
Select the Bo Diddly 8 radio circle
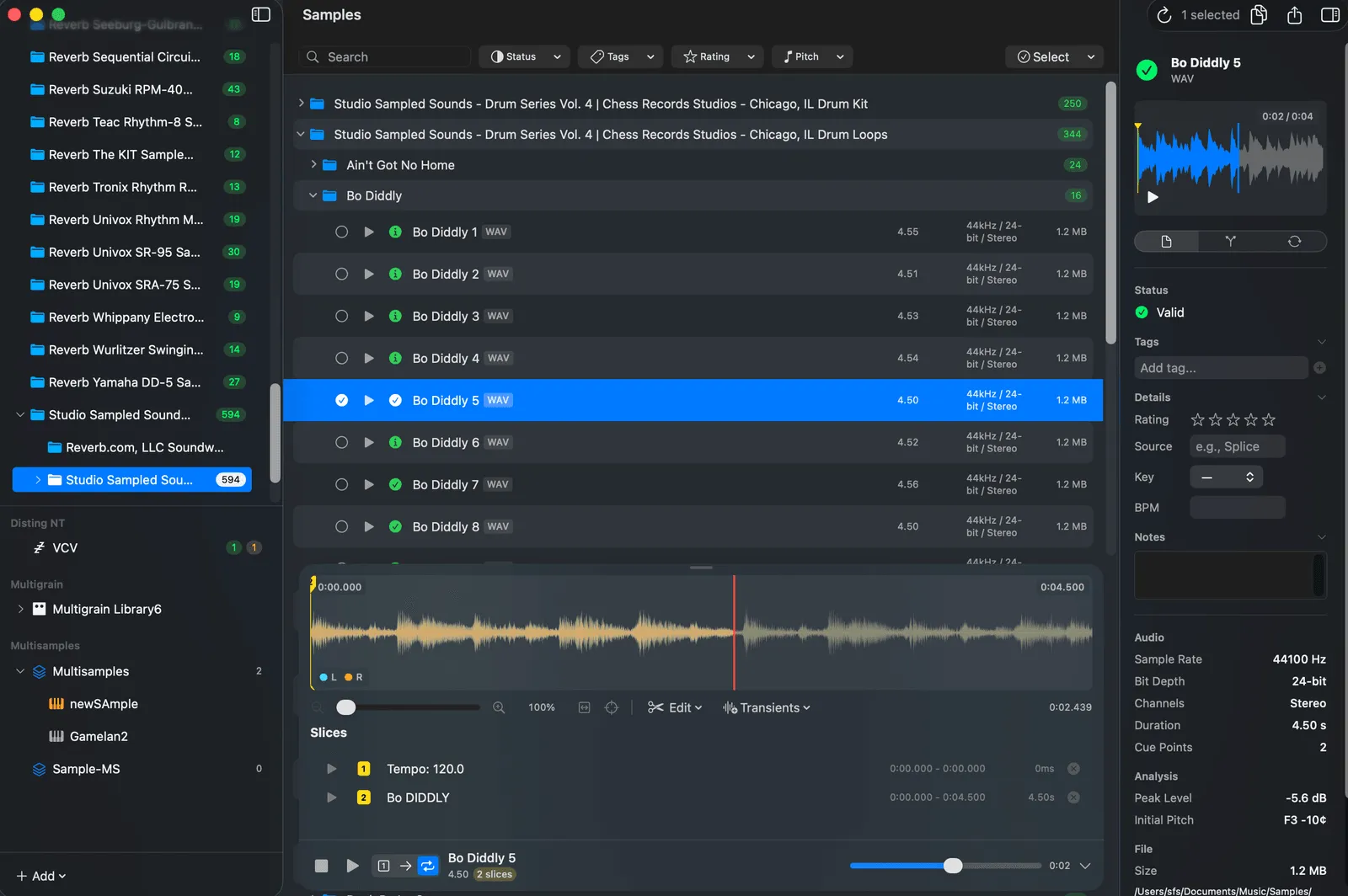click(341, 526)
